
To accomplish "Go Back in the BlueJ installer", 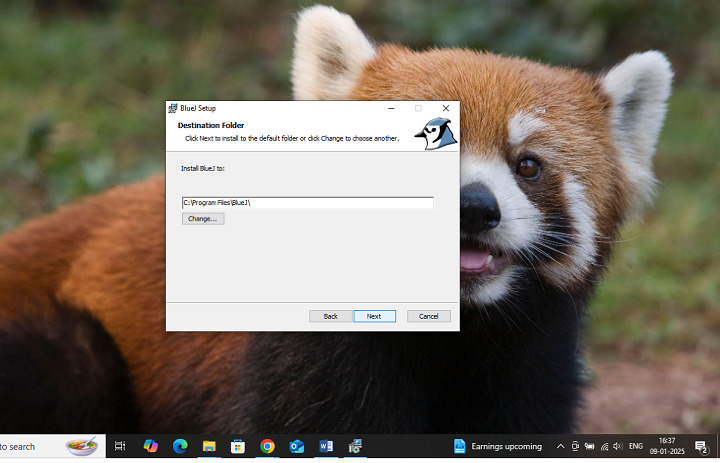I will (x=331, y=316).
